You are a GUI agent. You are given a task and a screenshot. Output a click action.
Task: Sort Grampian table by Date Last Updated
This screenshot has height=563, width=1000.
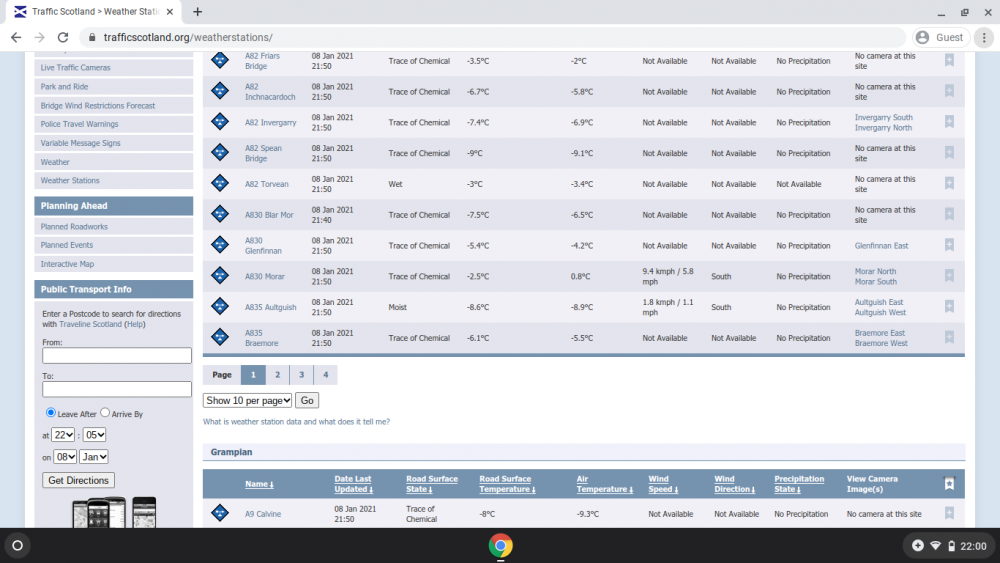pos(353,484)
